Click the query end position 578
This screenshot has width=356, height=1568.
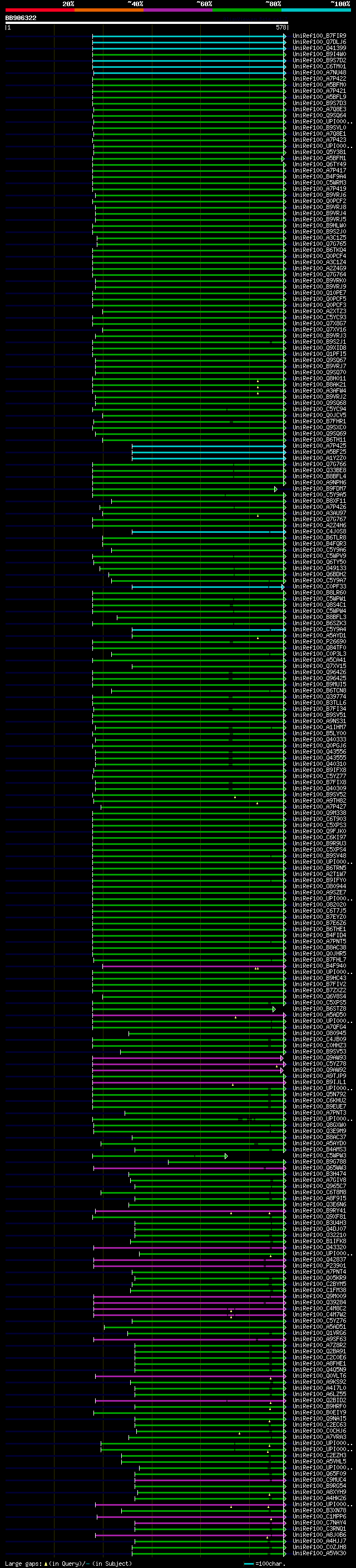click(280, 27)
